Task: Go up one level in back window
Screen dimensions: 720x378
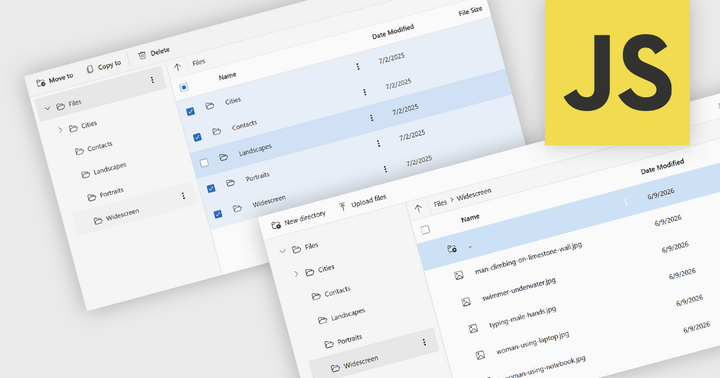Action: 178,67
